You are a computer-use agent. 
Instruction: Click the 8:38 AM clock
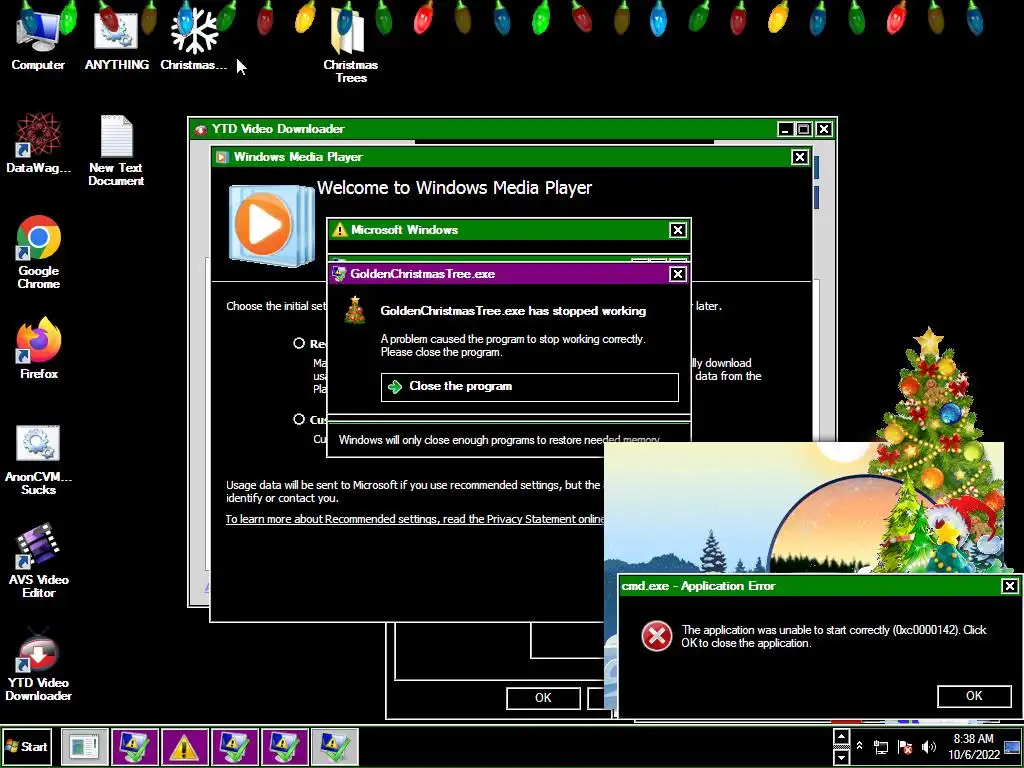coord(973,739)
